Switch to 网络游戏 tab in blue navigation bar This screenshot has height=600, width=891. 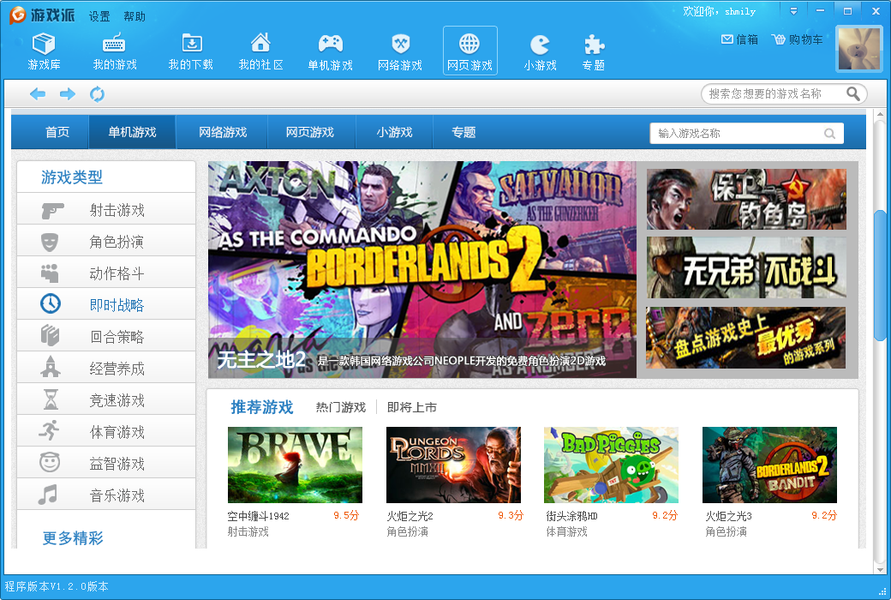pyautogui.click(x=223, y=132)
